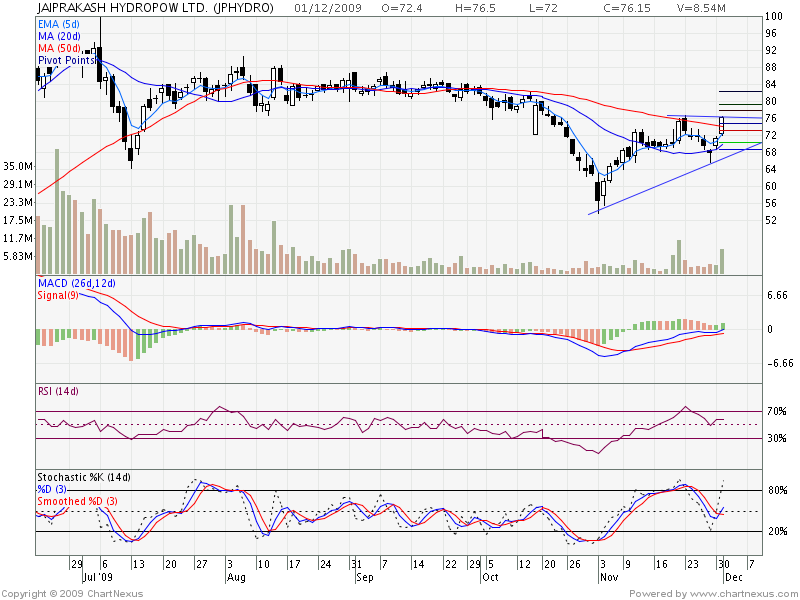Click the RSI (14d) indicator label
Image resolution: width=800 pixels, height=600 pixels.
(58, 391)
